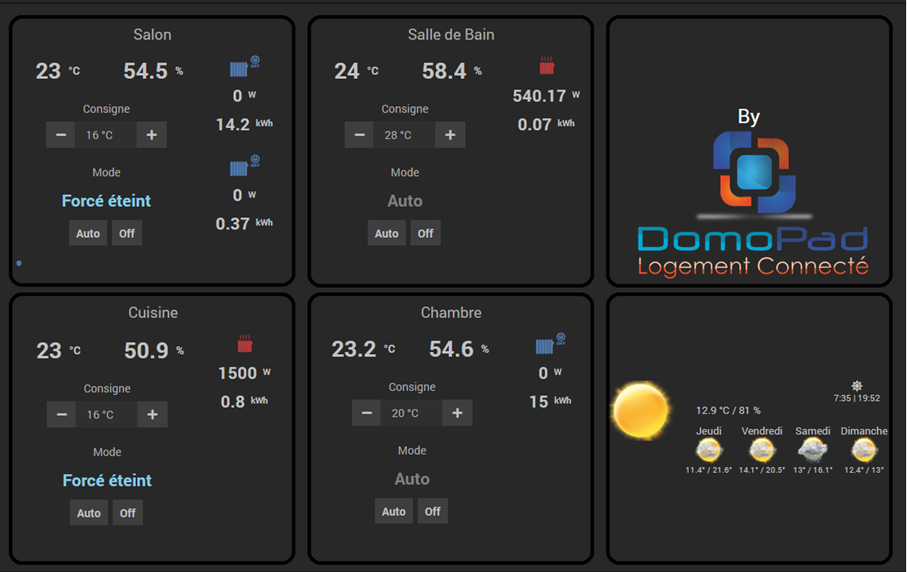Click the sunrise/sunset icon above 7:35 | 19:52
907x572 pixels.
[857, 386]
